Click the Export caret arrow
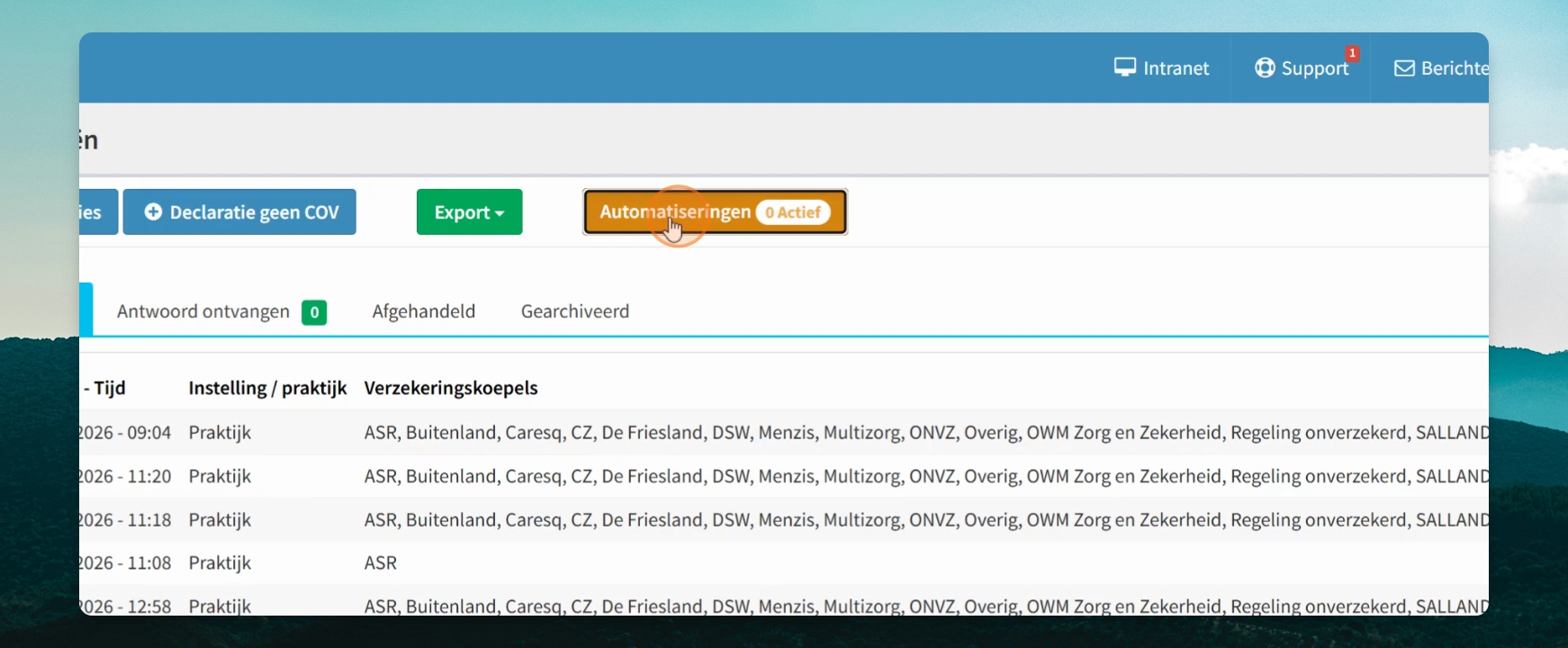1568x648 pixels. click(x=500, y=213)
